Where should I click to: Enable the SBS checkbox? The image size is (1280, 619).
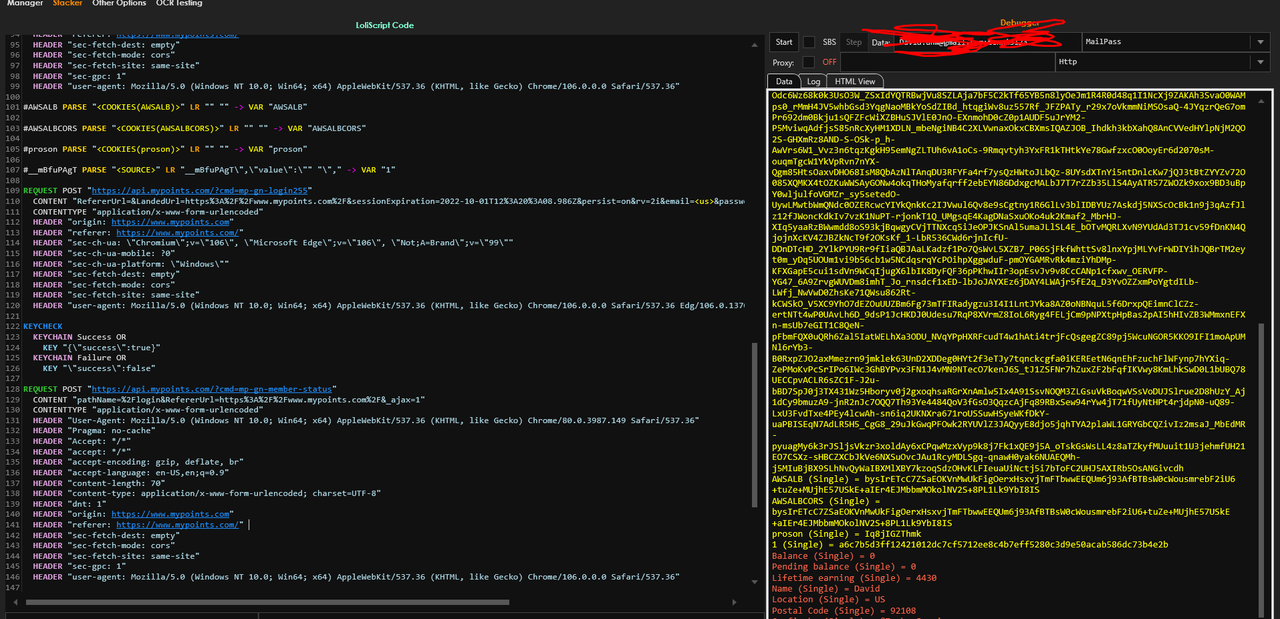click(x=808, y=42)
